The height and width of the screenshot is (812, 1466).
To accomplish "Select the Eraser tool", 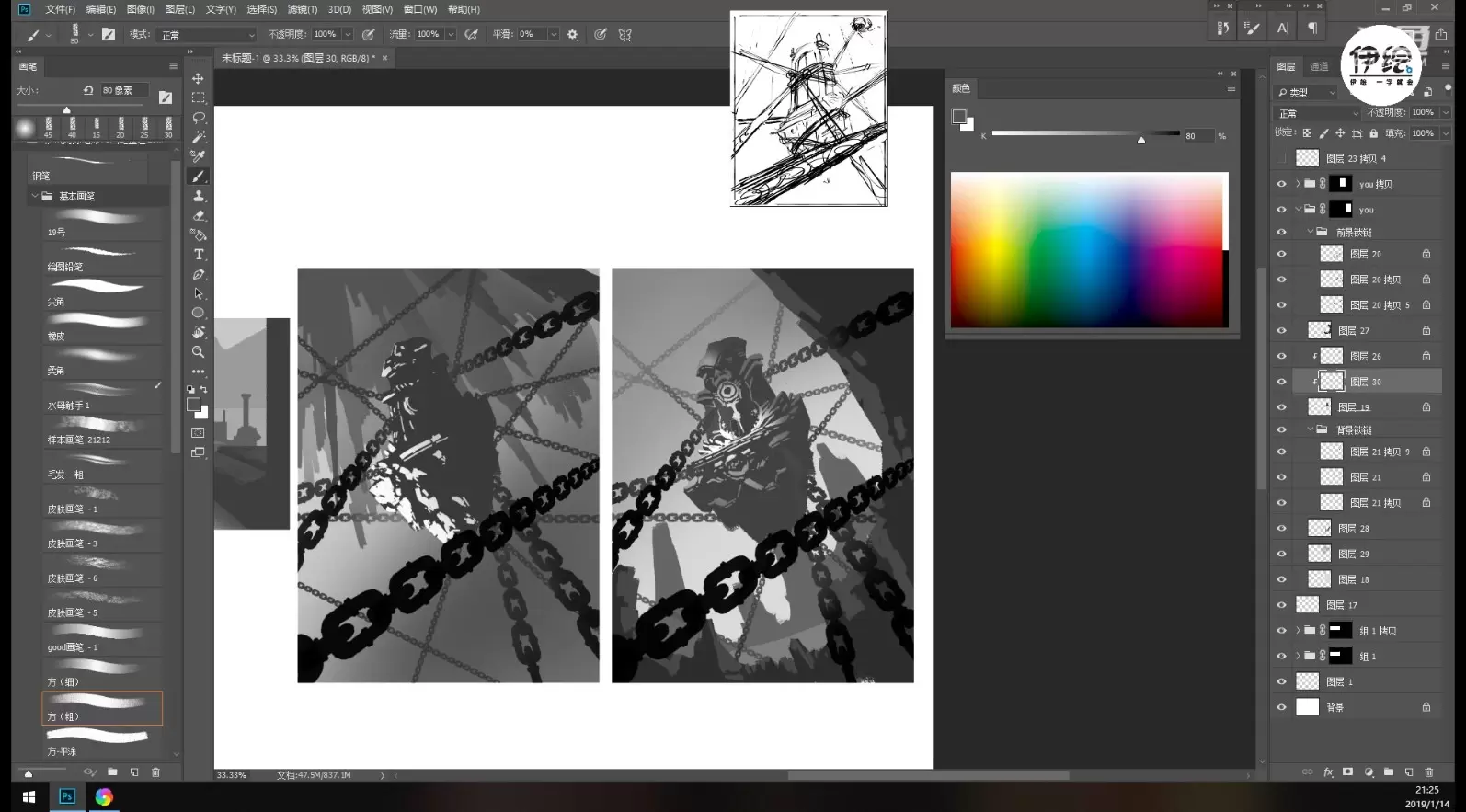I will [x=198, y=215].
